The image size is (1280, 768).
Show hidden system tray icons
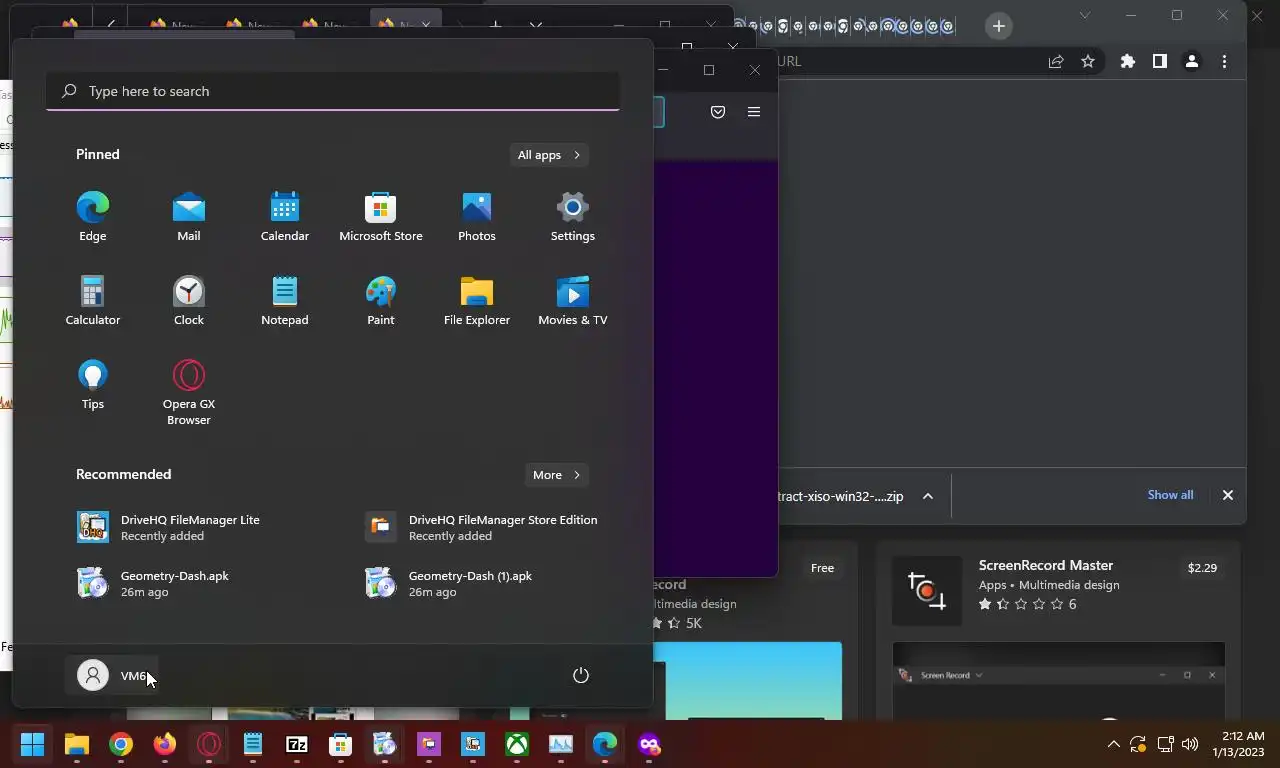(1113, 744)
